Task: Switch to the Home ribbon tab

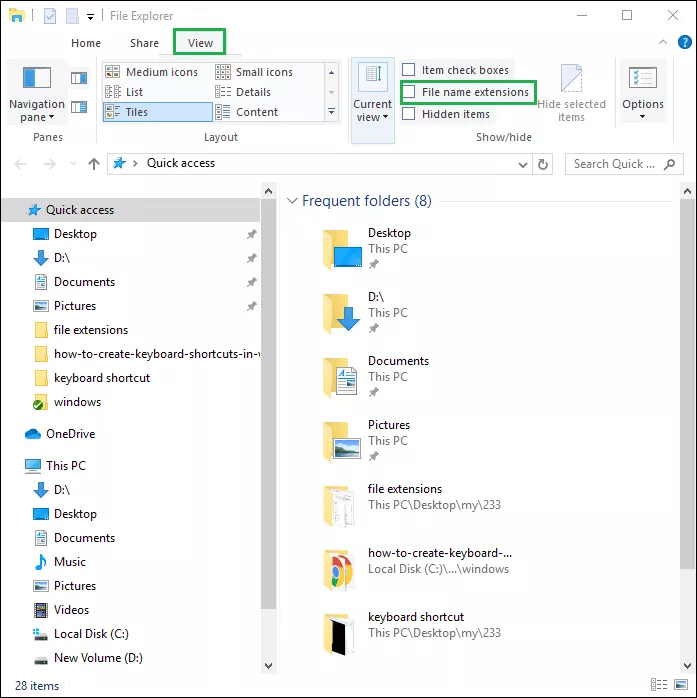Action: tap(86, 43)
